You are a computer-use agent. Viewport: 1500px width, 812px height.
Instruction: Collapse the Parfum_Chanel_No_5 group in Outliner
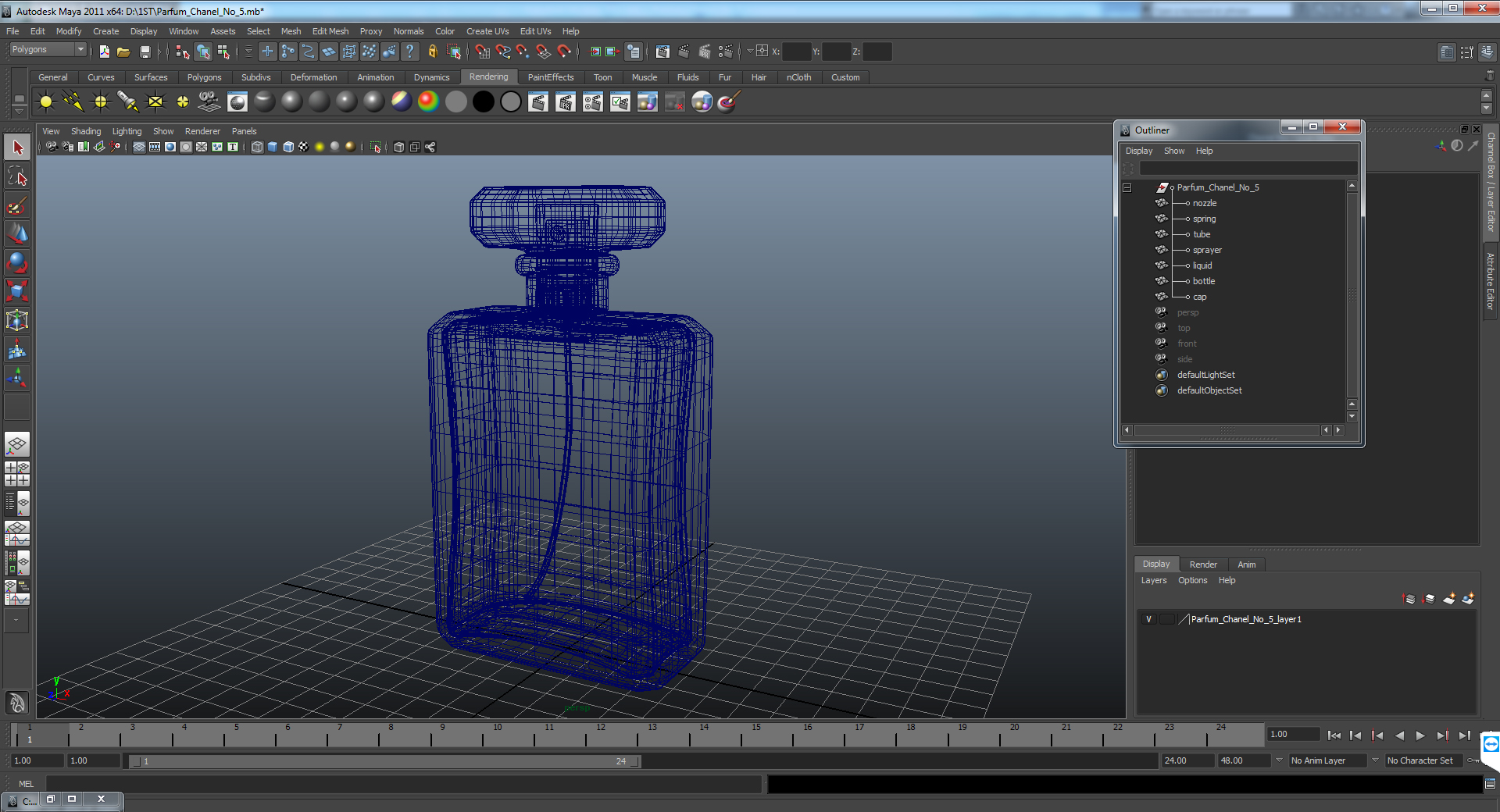pyautogui.click(x=1127, y=187)
